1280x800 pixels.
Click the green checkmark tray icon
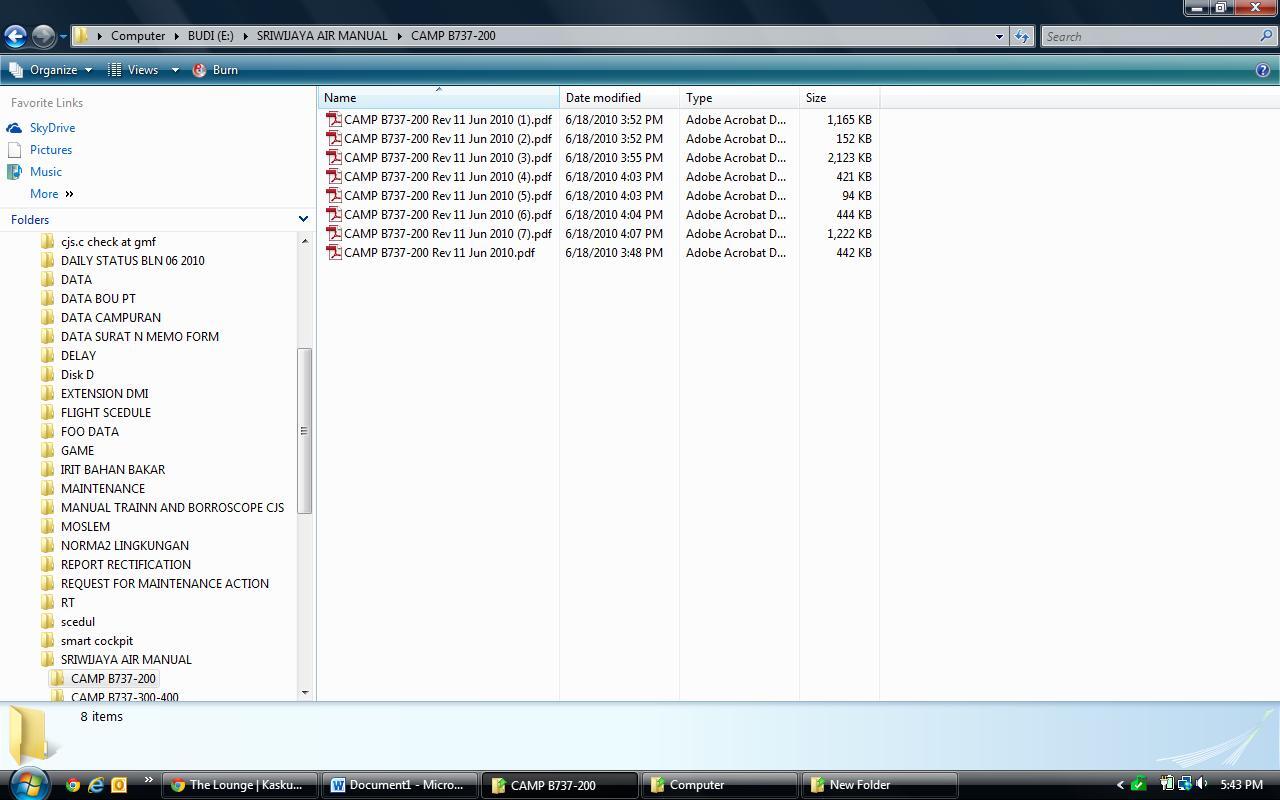click(1139, 785)
